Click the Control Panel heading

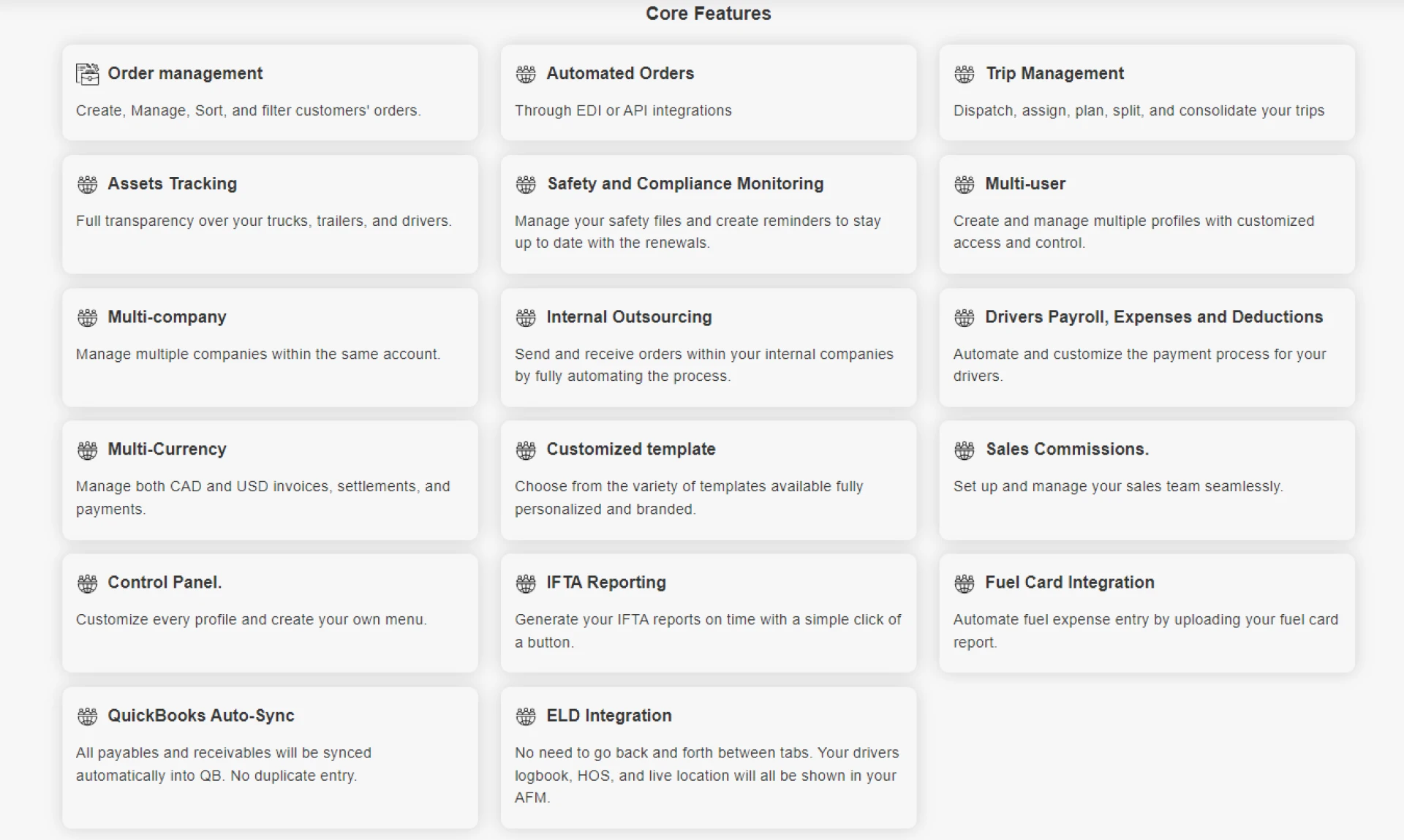165,582
